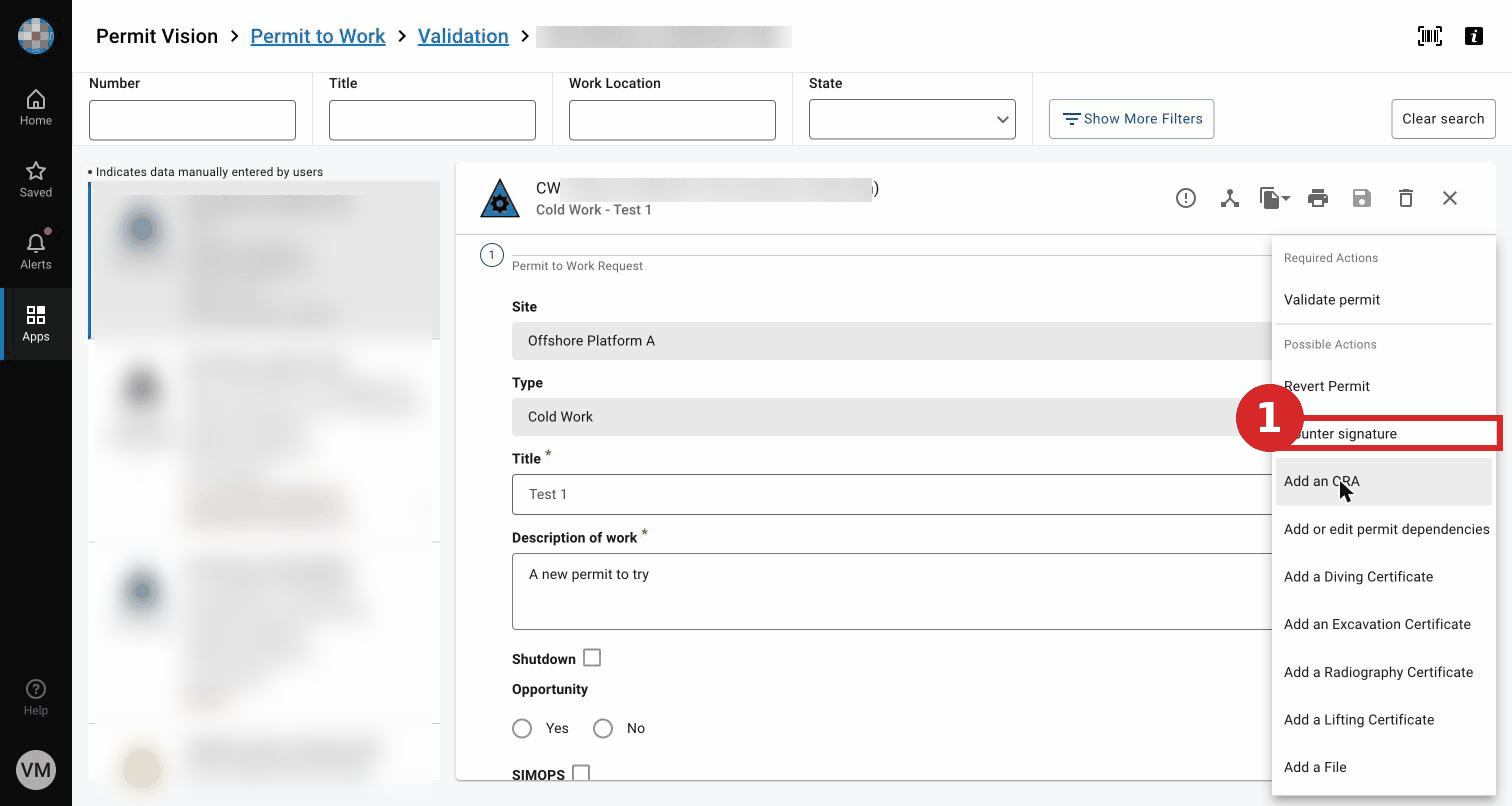The width and height of the screenshot is (1512, 806).
Task: Choose Add a Radiography Certificate
Action: point(1384,672)
